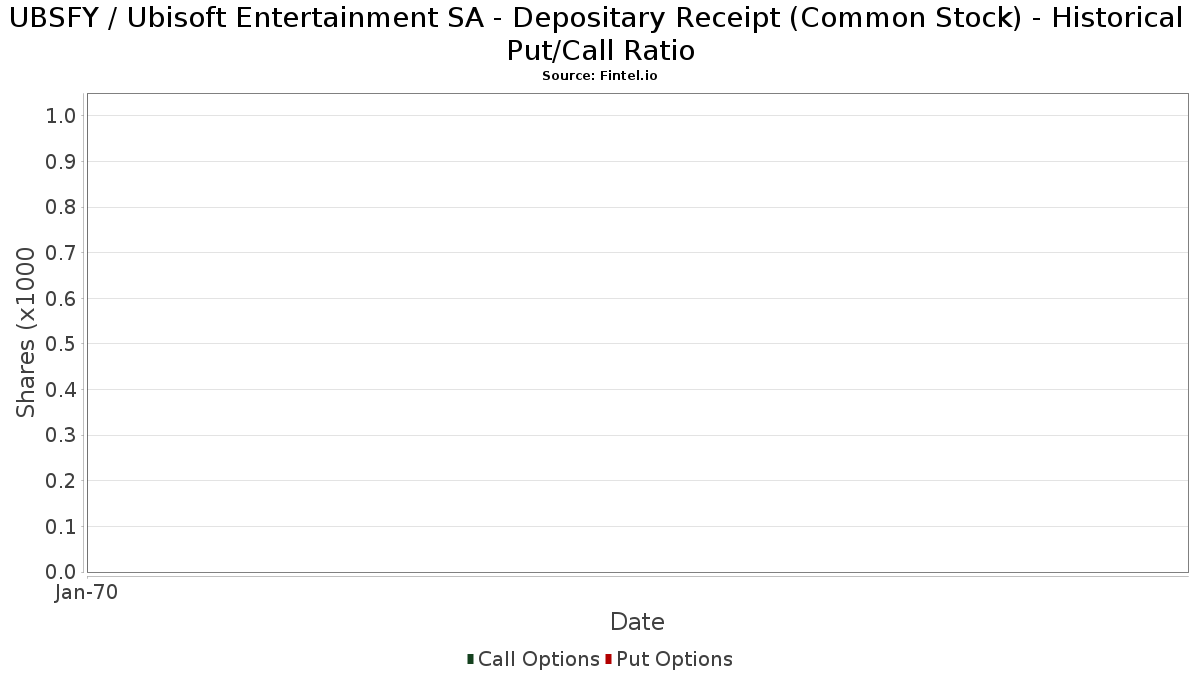Toggle the Put Options legend label
This screenshot has width=1200, height=675.
tap(674, 659)
